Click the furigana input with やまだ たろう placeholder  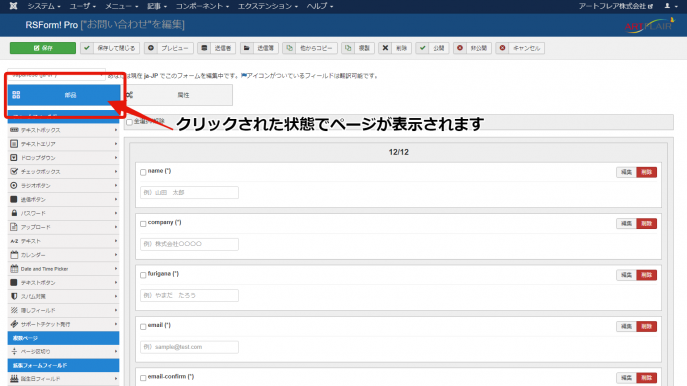(189, 295)
